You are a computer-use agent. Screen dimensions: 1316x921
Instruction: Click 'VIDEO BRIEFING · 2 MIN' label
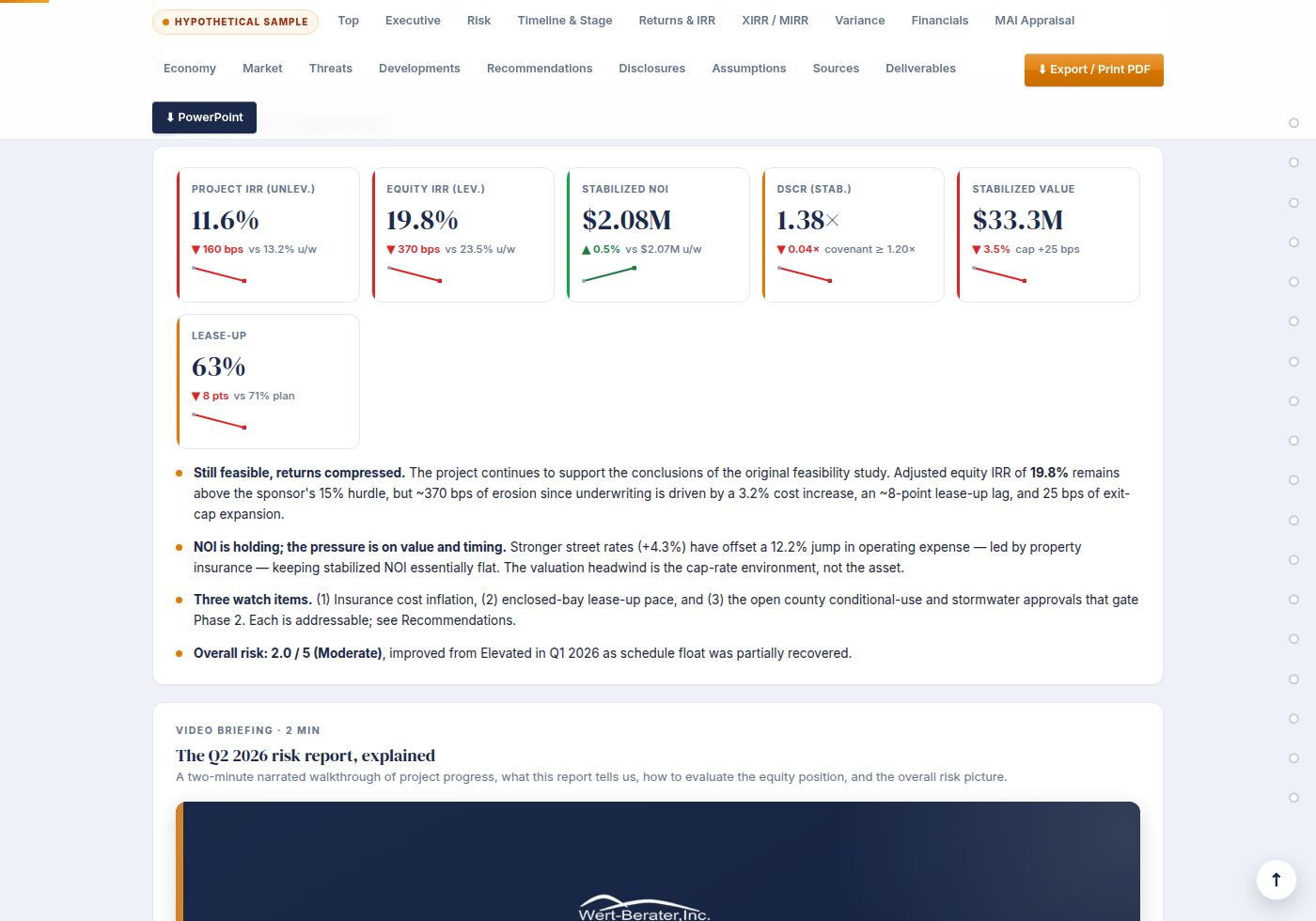click(x=248, y=730)
